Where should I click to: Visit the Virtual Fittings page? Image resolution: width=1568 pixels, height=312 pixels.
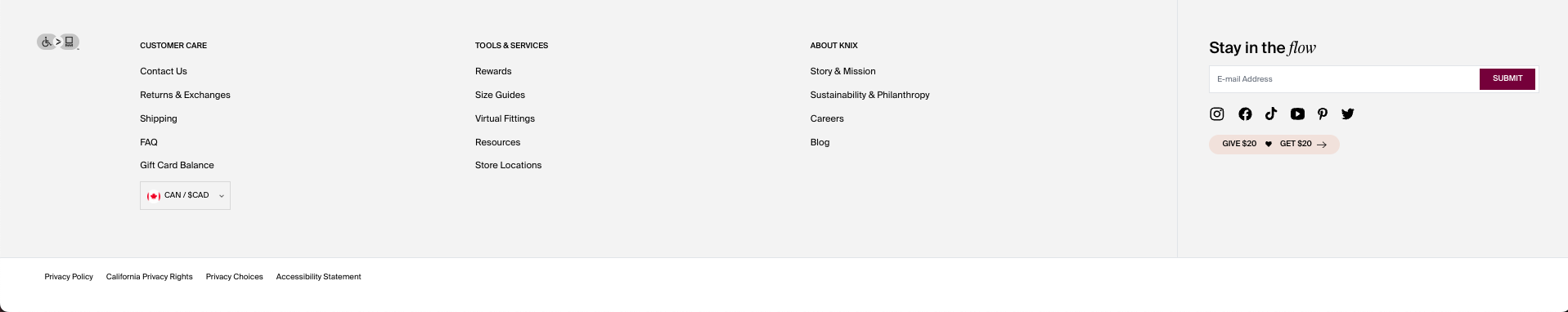(505, 119)
